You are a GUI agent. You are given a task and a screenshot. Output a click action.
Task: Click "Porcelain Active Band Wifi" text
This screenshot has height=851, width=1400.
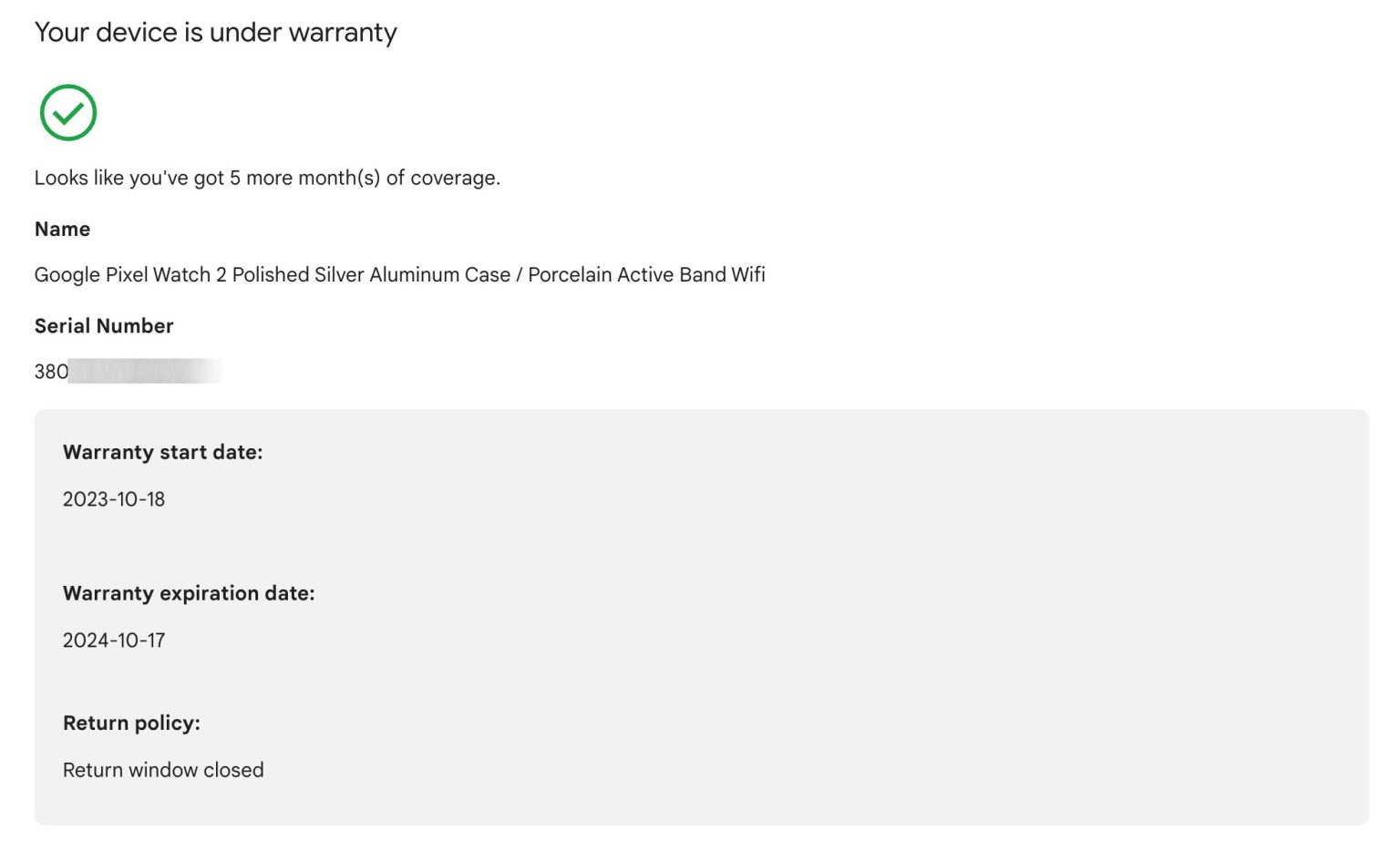tap(646, 275)
